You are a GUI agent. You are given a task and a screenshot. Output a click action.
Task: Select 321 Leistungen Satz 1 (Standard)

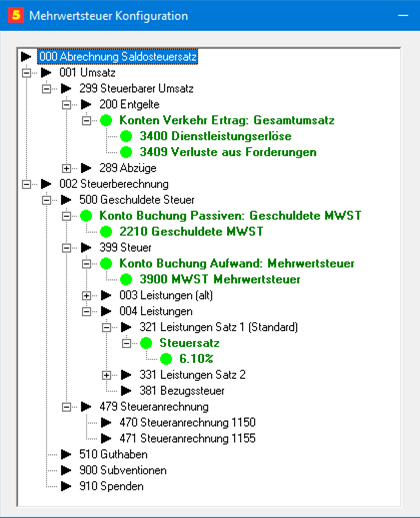pos(219,327)
